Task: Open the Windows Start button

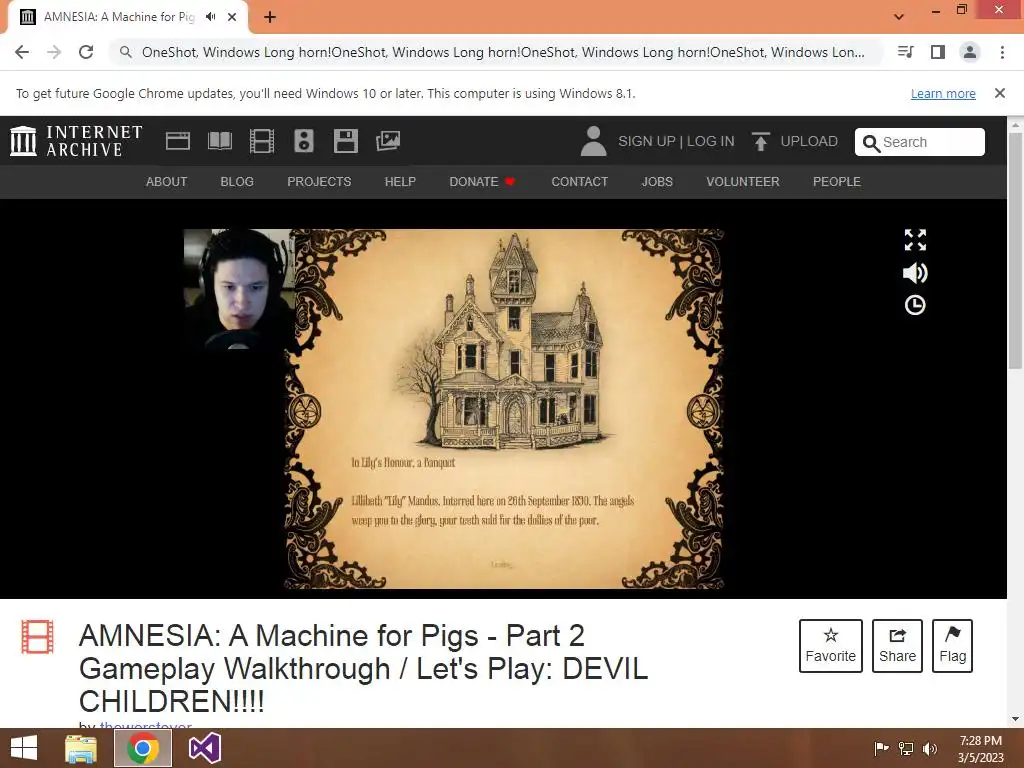Action: pos(24,748)
